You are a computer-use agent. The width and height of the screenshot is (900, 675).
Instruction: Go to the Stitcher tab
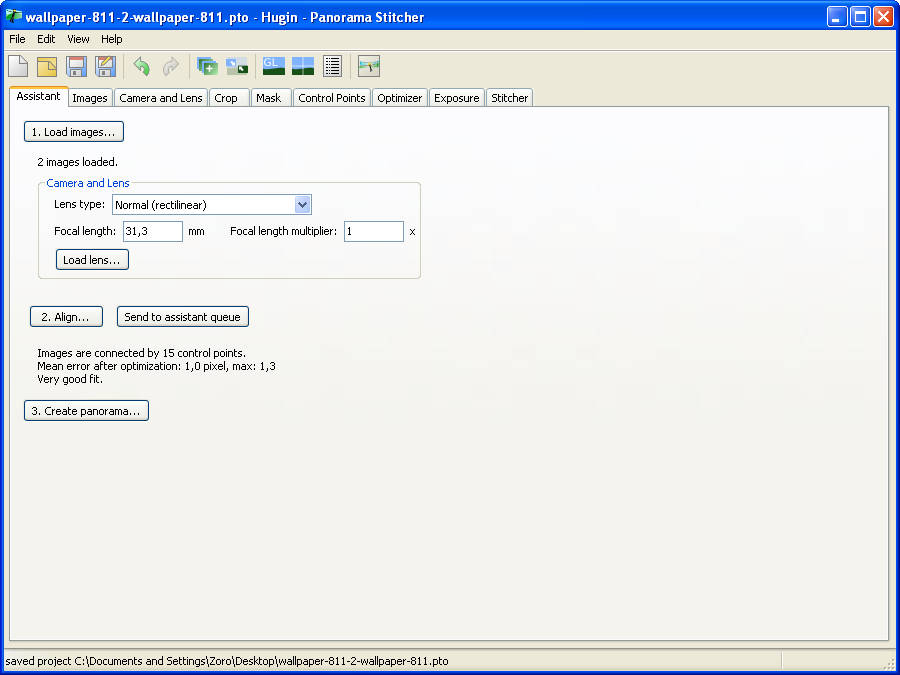coord(509,98)
